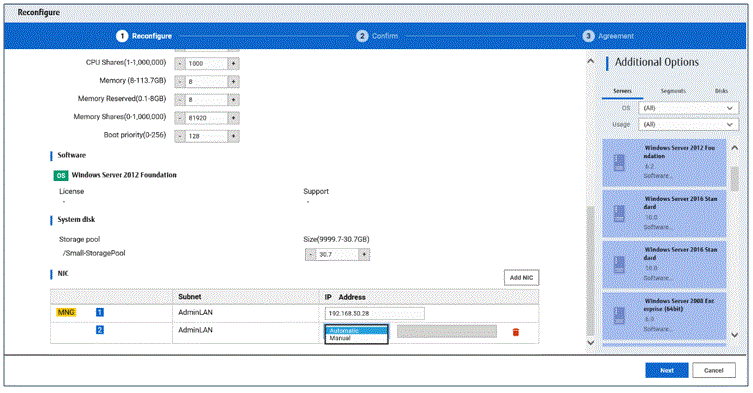This screenshot has height=393, width=753.
Task: Click the server list scrollbar thumb
Action: tap(735, 179)
